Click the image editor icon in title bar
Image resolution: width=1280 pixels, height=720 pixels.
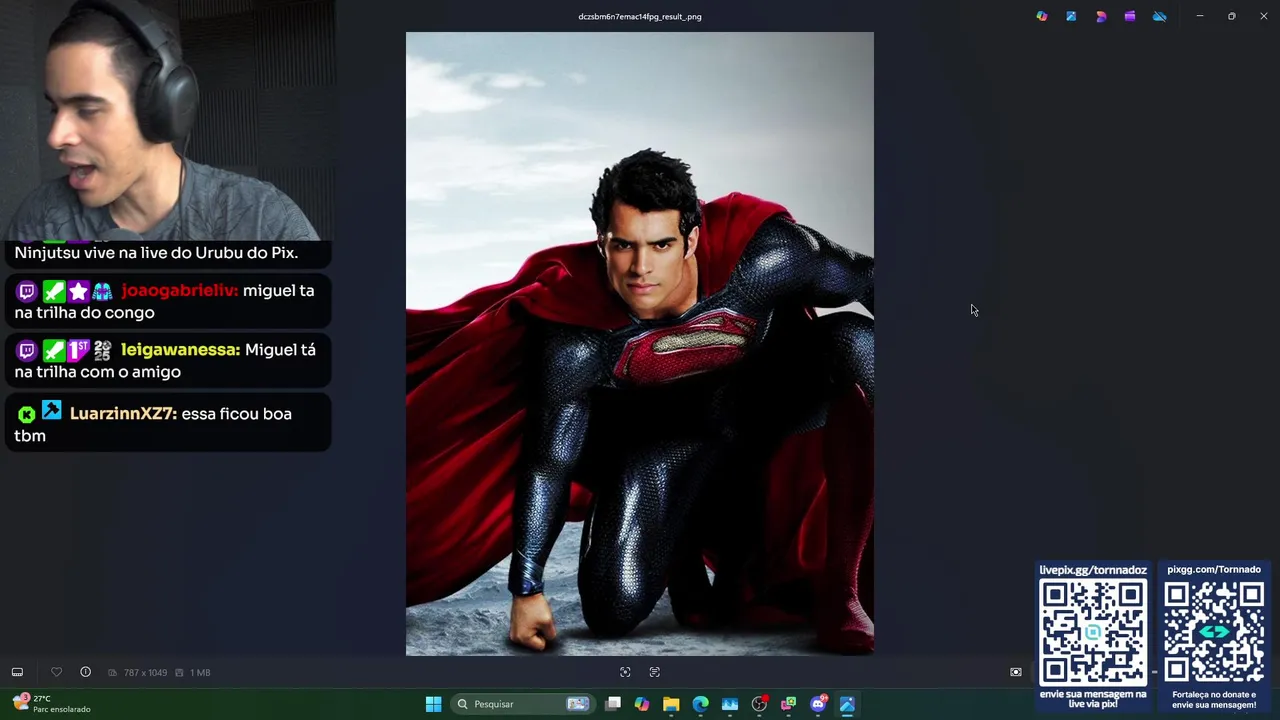coord(1071,16)
